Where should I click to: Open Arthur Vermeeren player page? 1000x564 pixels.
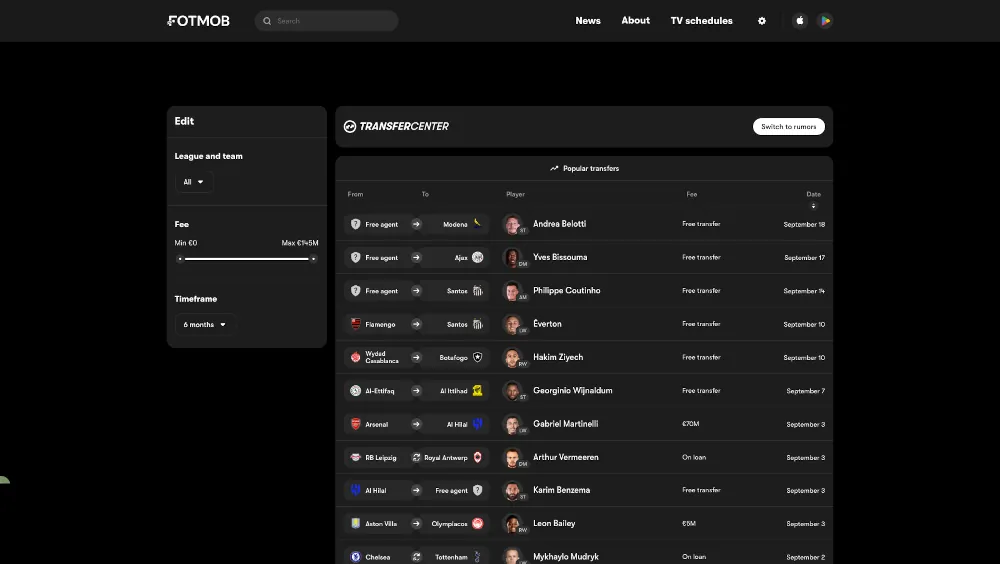click(566, 457)
